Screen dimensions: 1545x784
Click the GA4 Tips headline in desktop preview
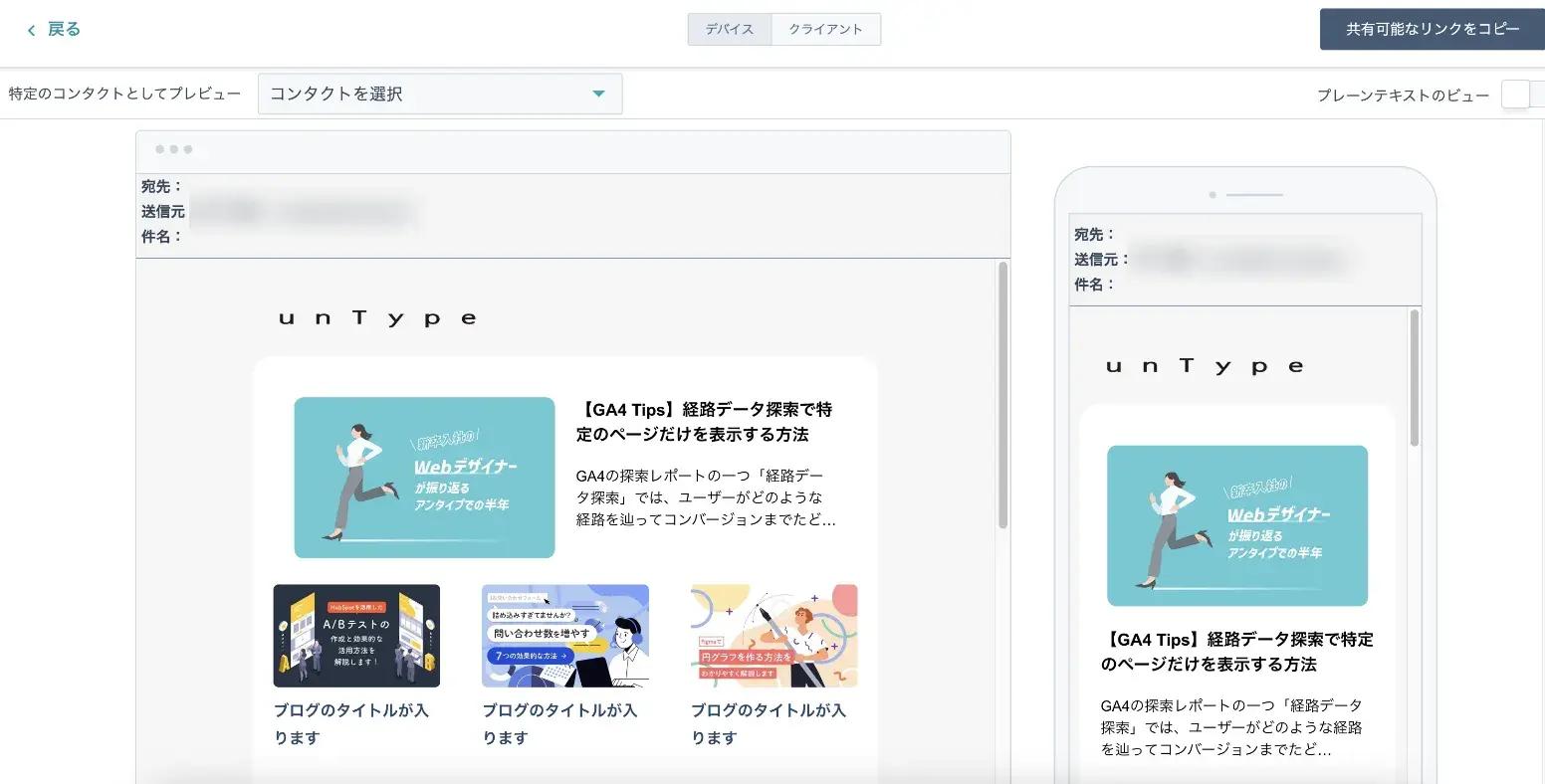pos(704,422)
